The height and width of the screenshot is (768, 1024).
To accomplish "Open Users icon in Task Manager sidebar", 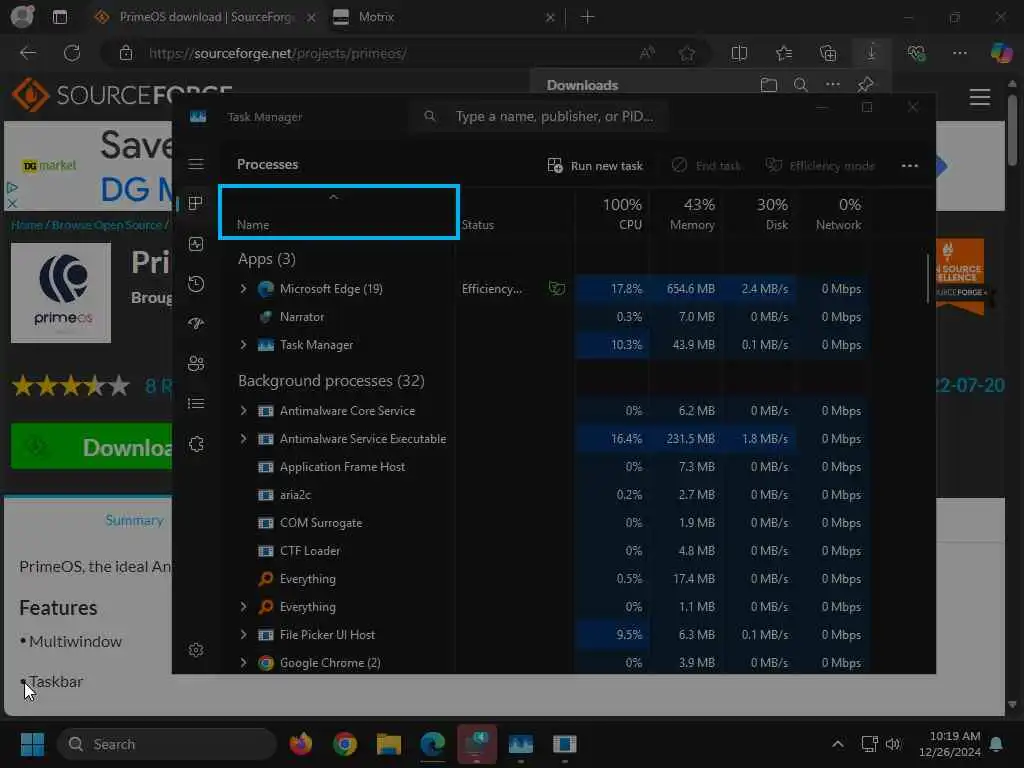I will point(196,363).
